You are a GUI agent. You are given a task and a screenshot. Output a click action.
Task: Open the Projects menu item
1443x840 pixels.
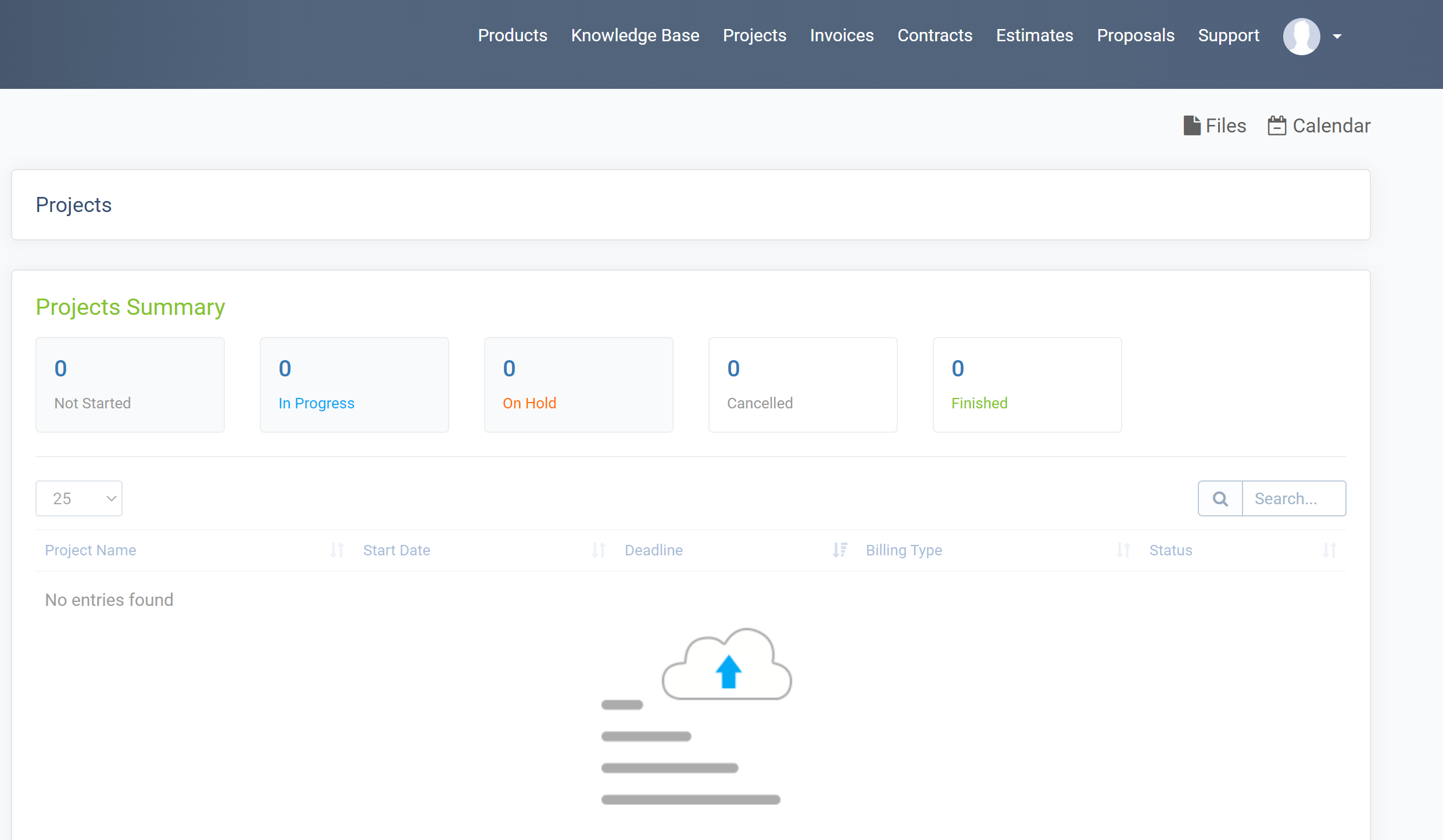click(x=754, y=35)
